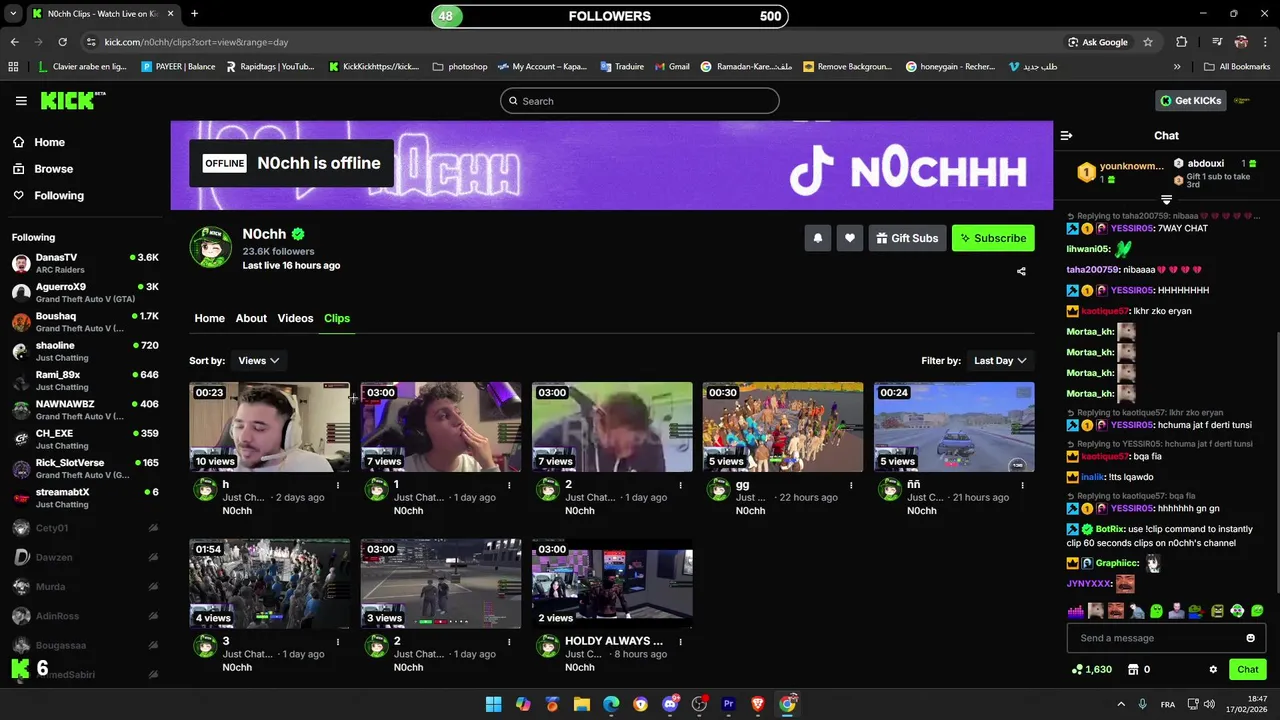The height and width of the screenshot is (720, 1280).
Task: Open DanasTV channel in Following list
Action: pyautogui.click(x=85, y=264)
